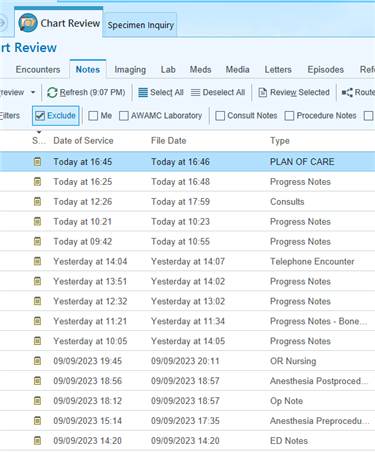Click the Select All list icon
Image resolution: width=375 pixels, height=453 pixels.
tap(143, 92)
